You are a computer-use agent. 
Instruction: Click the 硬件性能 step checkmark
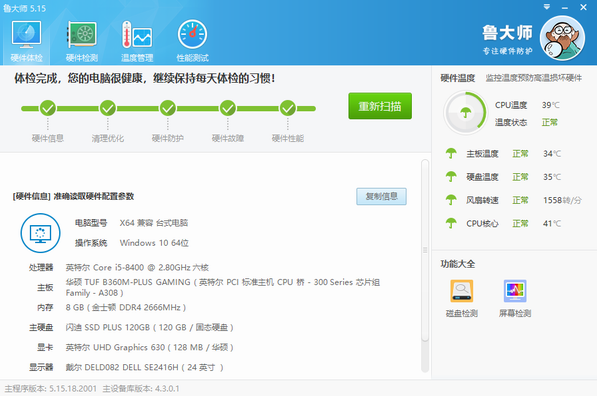pyautogui.click(x=288, y=108)
